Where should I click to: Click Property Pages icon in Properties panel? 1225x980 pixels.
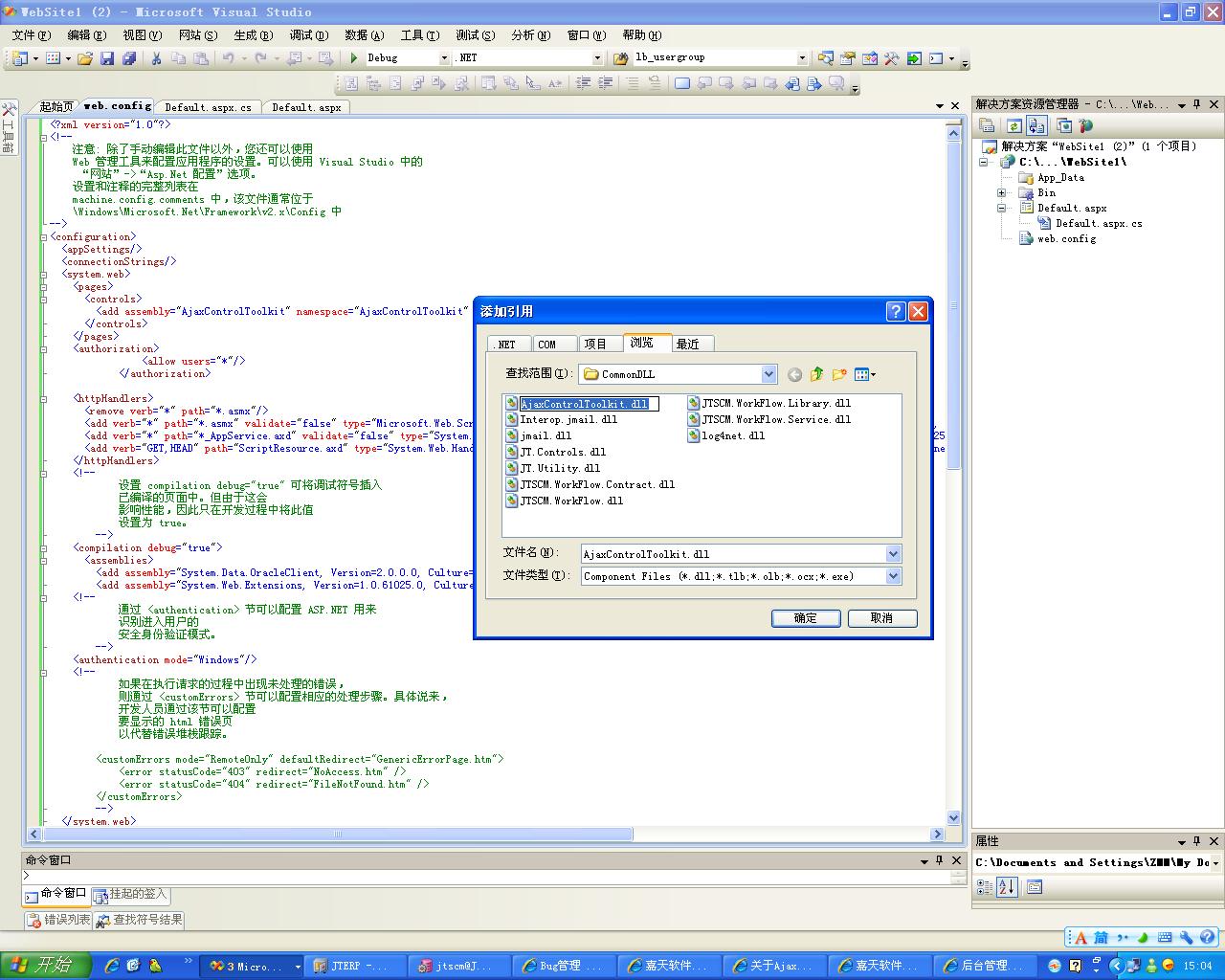click(1034, 887)
